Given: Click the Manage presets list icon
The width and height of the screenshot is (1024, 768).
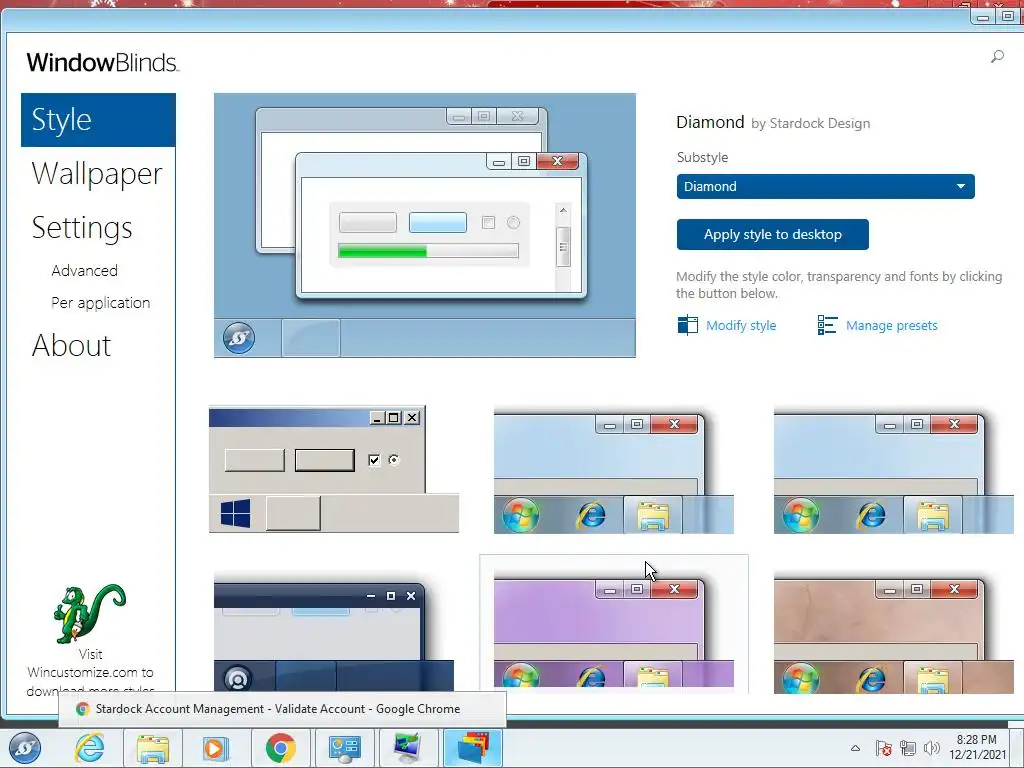Looking at the screenshot, I should [x=827, y=325].
